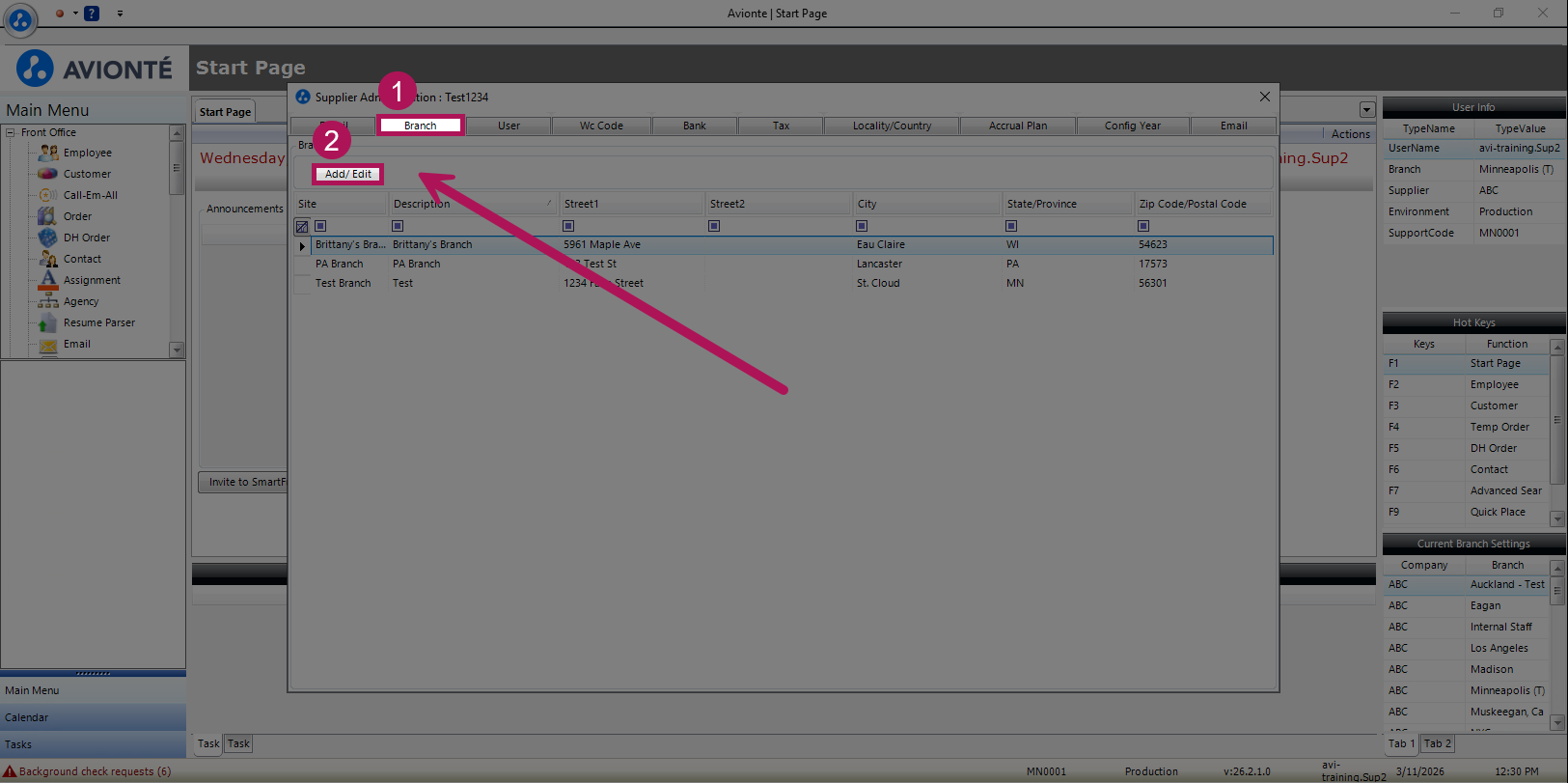
Task: Open the Wc Code tab
Action: pos(601,126)
